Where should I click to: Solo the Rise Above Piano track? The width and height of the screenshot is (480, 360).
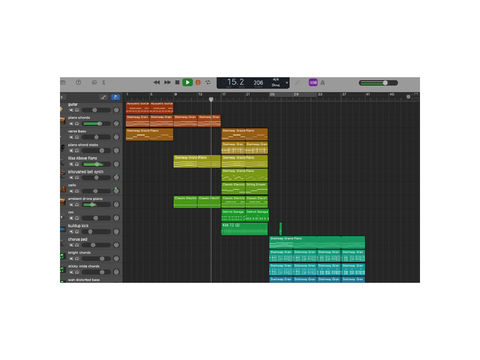point(77,164)
